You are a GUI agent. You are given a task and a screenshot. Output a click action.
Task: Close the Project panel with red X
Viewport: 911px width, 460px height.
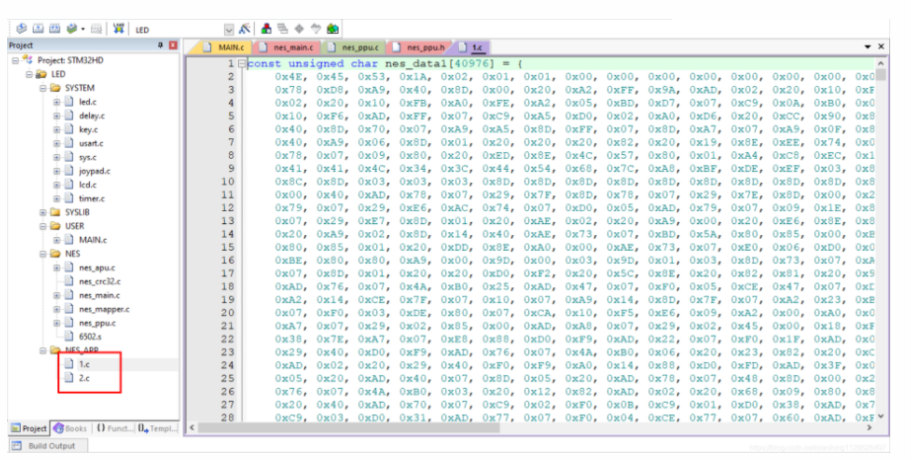coord(173,45)
